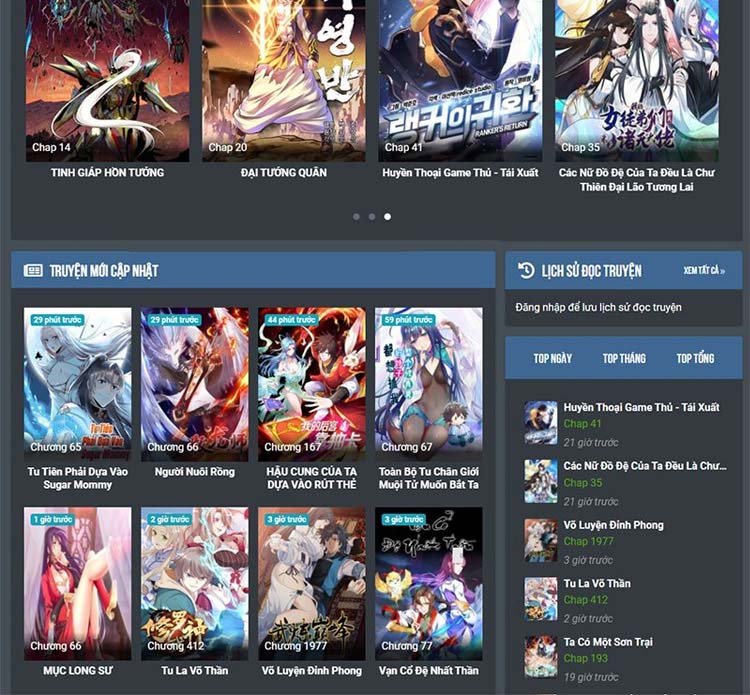Open Vạn Cổ Đệ Nhất Thần cover
Screen dimensions: 750x695
[x=428, y=582]
